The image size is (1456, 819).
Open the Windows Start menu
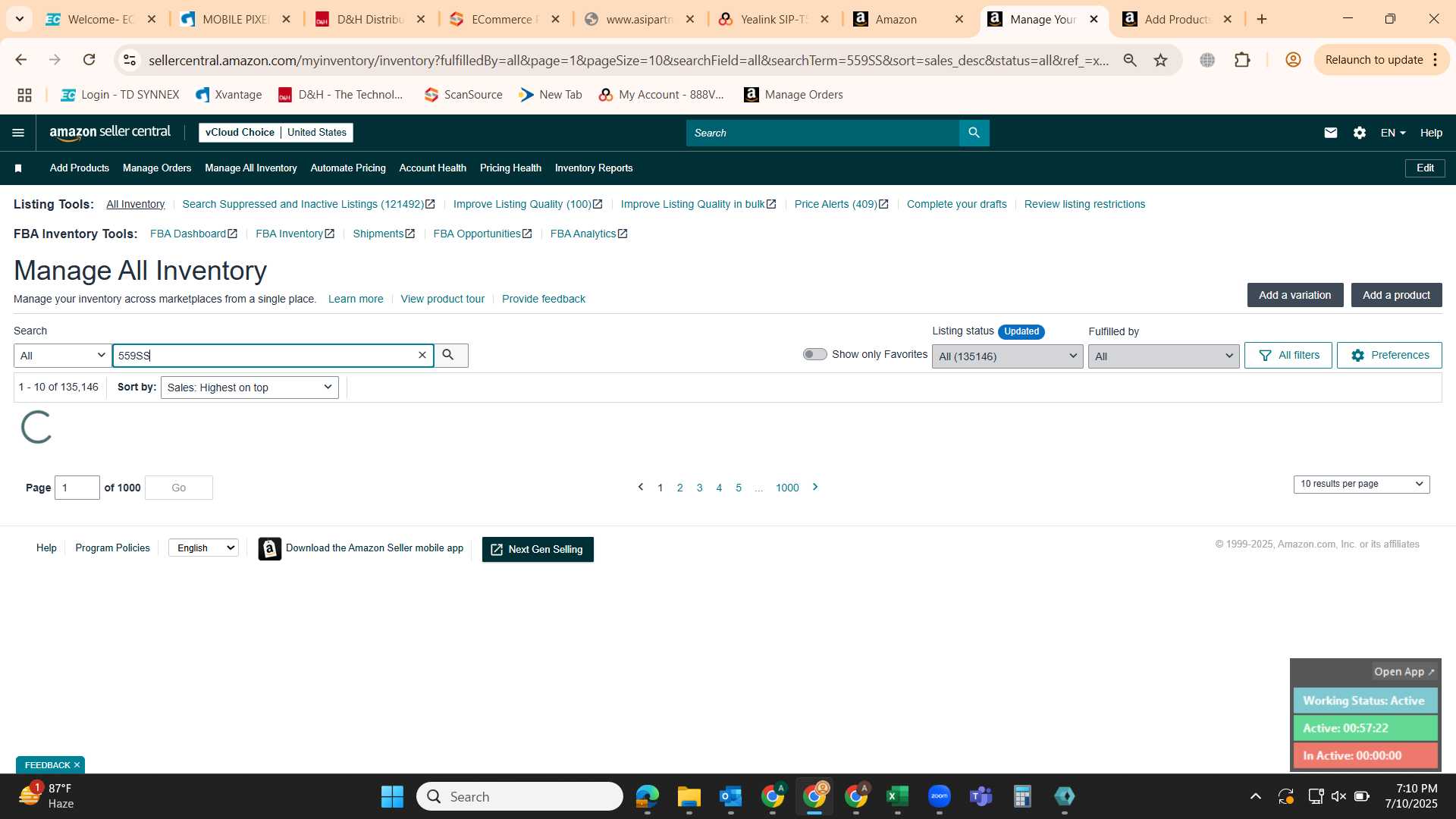(392, 796)
